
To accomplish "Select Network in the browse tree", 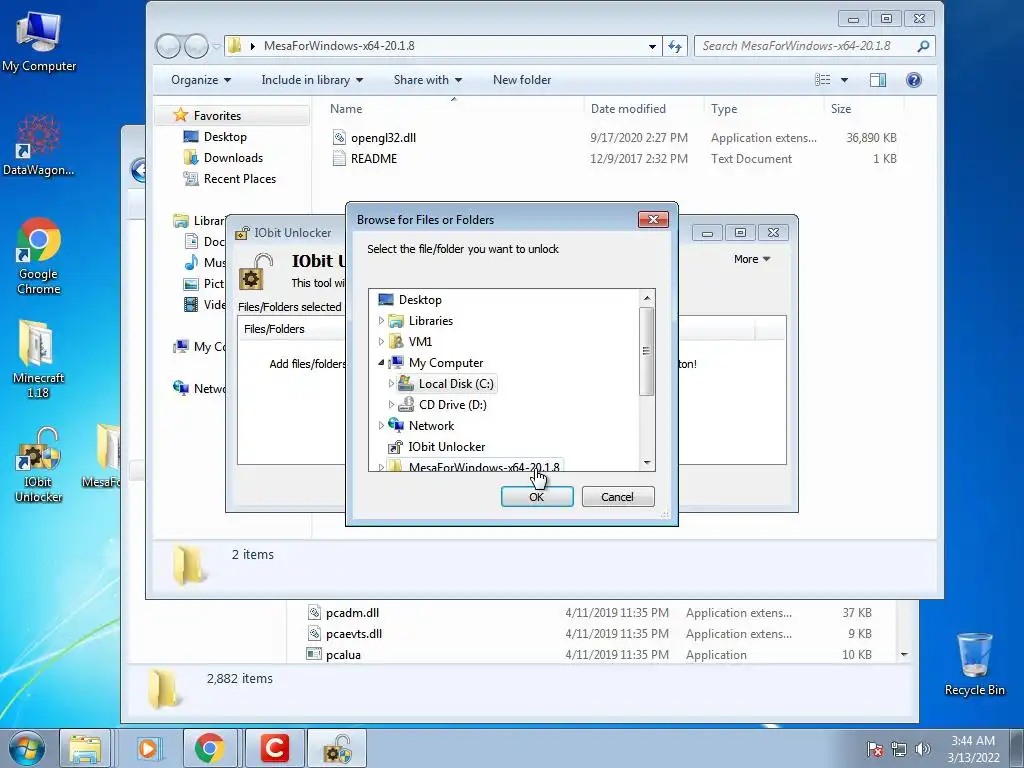I will click(431, 425).
